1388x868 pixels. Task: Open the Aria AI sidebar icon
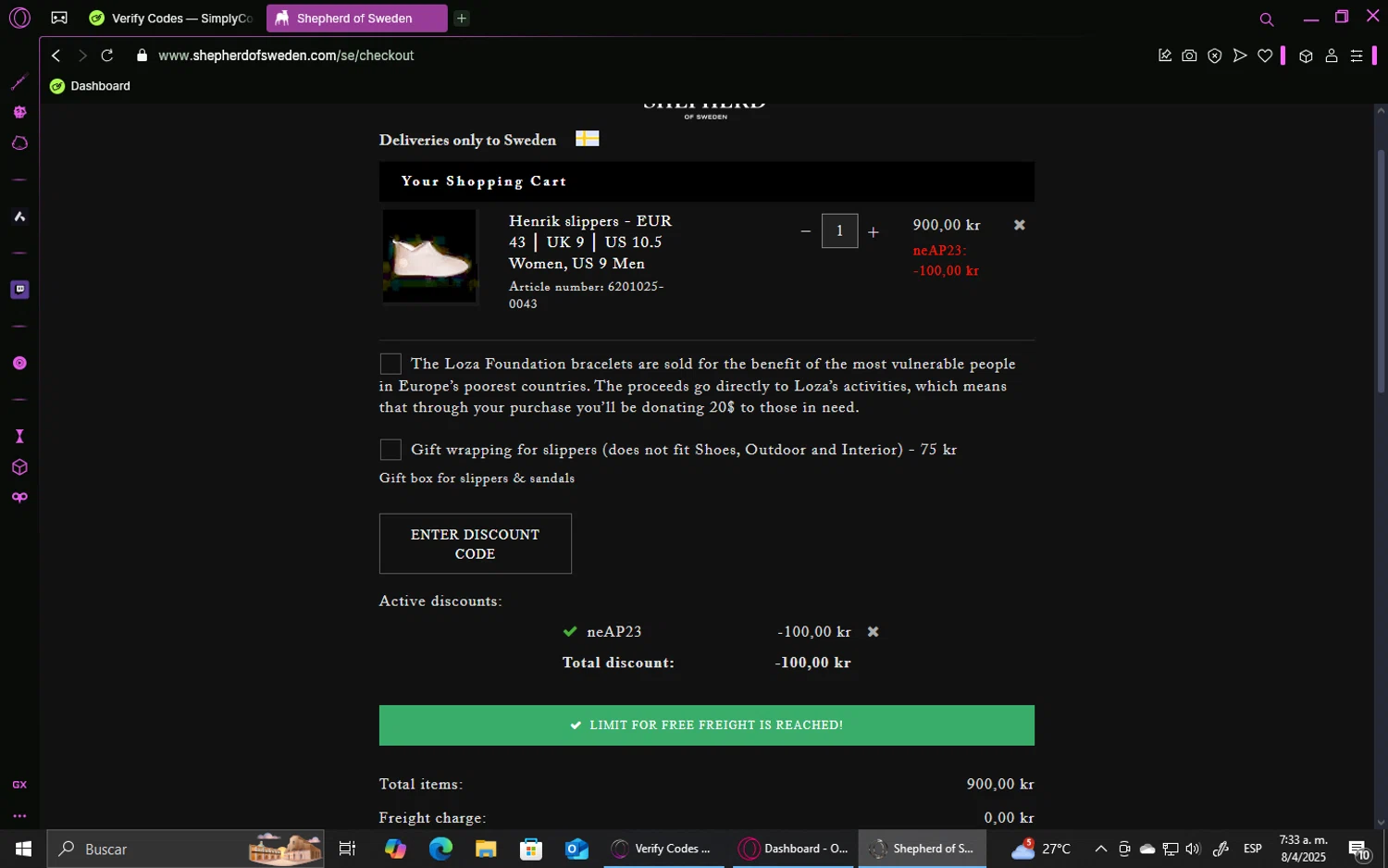(x=19, y=217)
